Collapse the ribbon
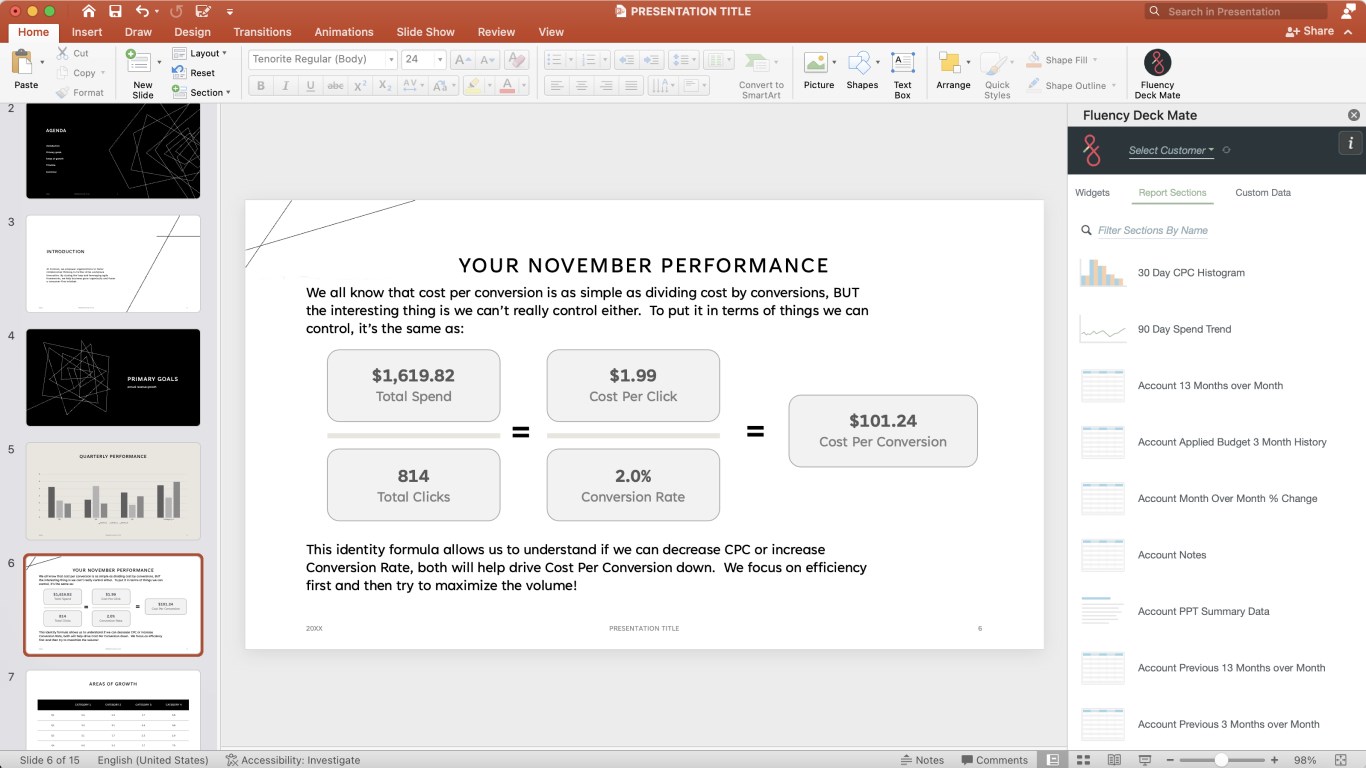The height and width of the screenshot is (768, 1366). pyautogui.click(x=1350, y=32)
